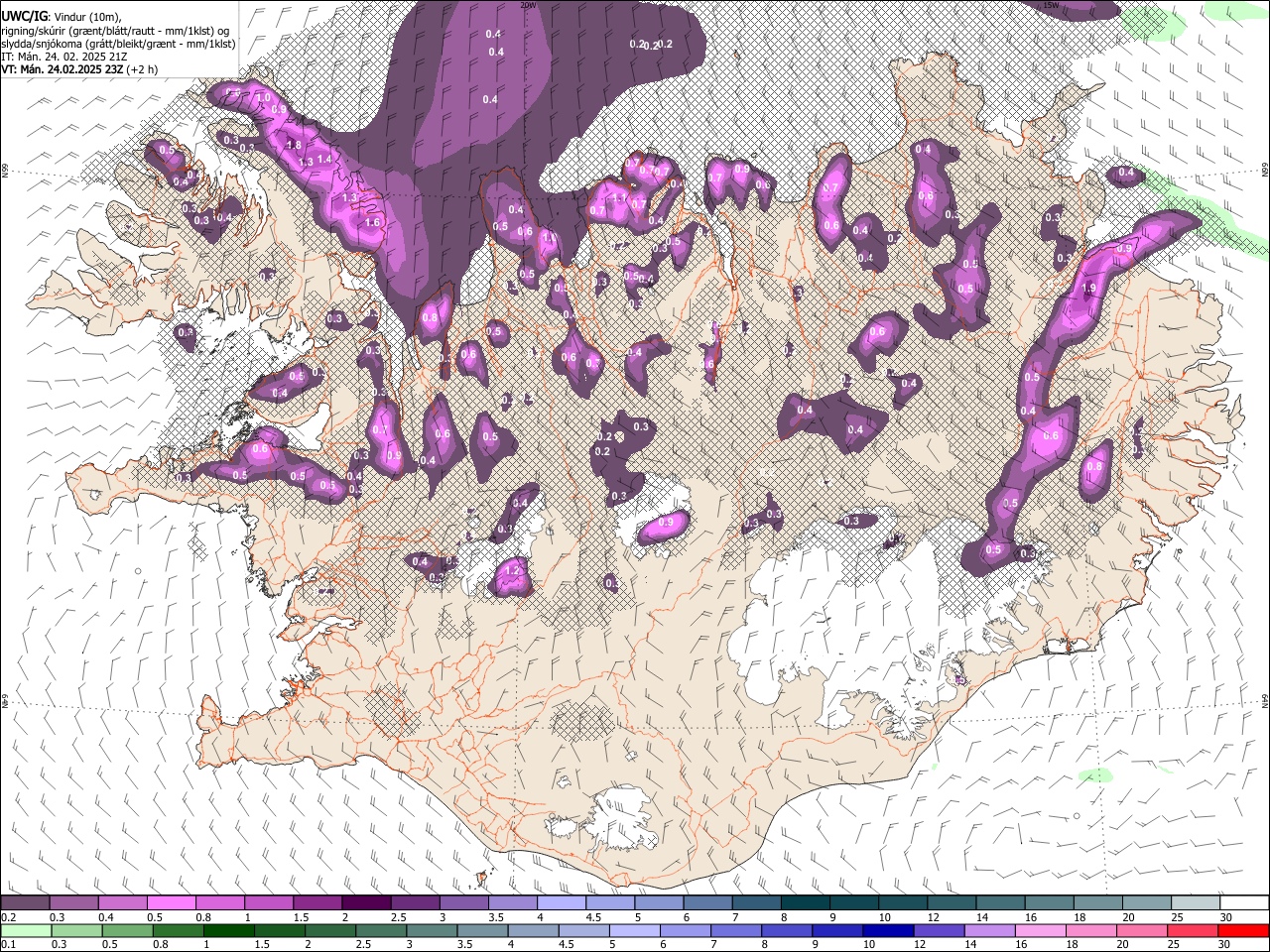Viewport: 1270px width, 952px height.
Task: Click the pale gray 25–30 snow legend swatch
Action: tap(1195, 903)
